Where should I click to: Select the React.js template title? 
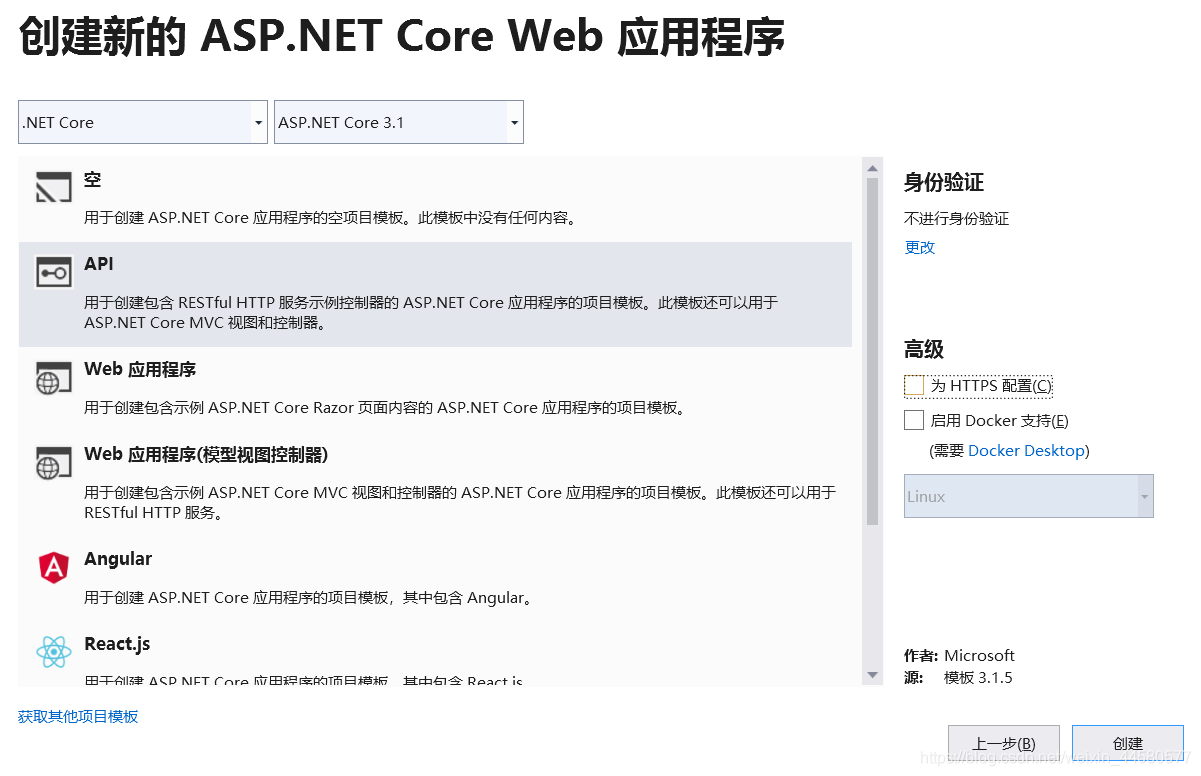(x=117, y=644)
